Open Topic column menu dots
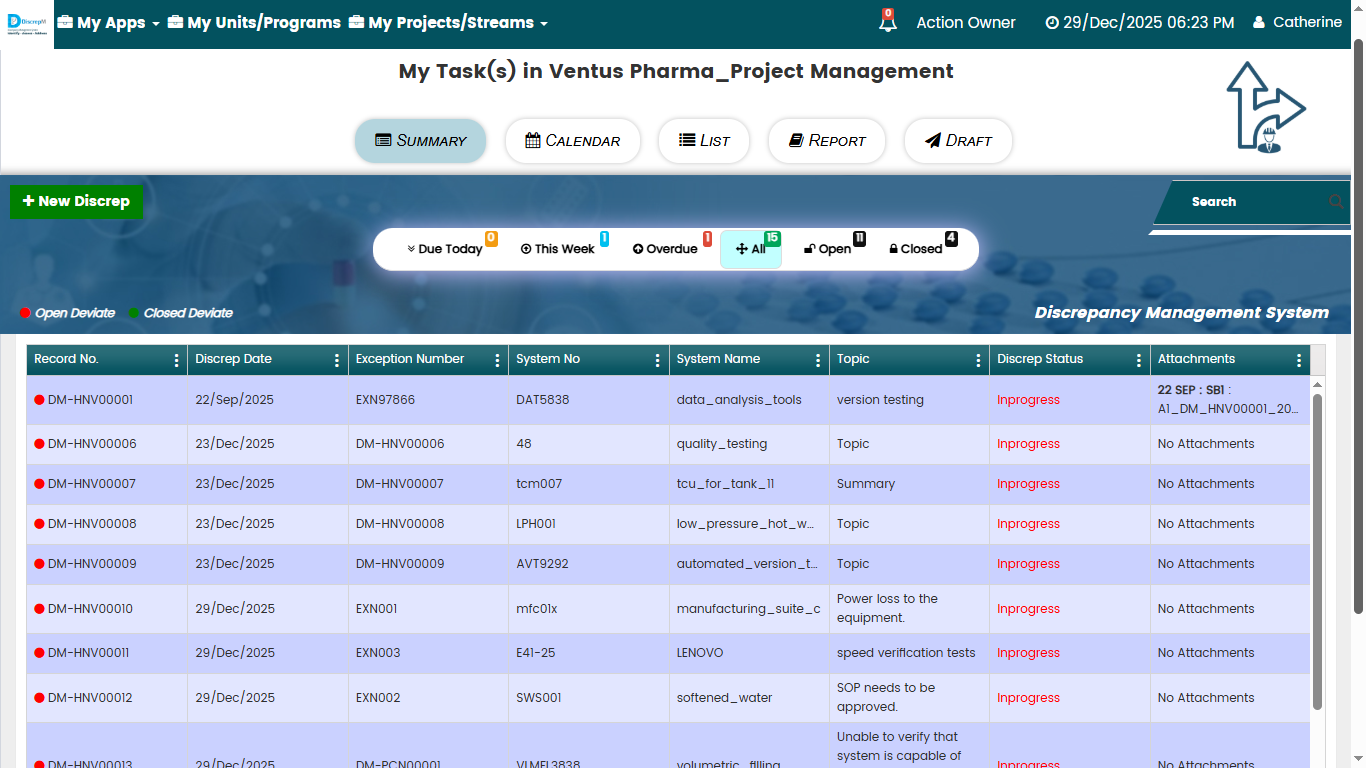This screenshot has height=768, width=1366. [x=978, y=360]
